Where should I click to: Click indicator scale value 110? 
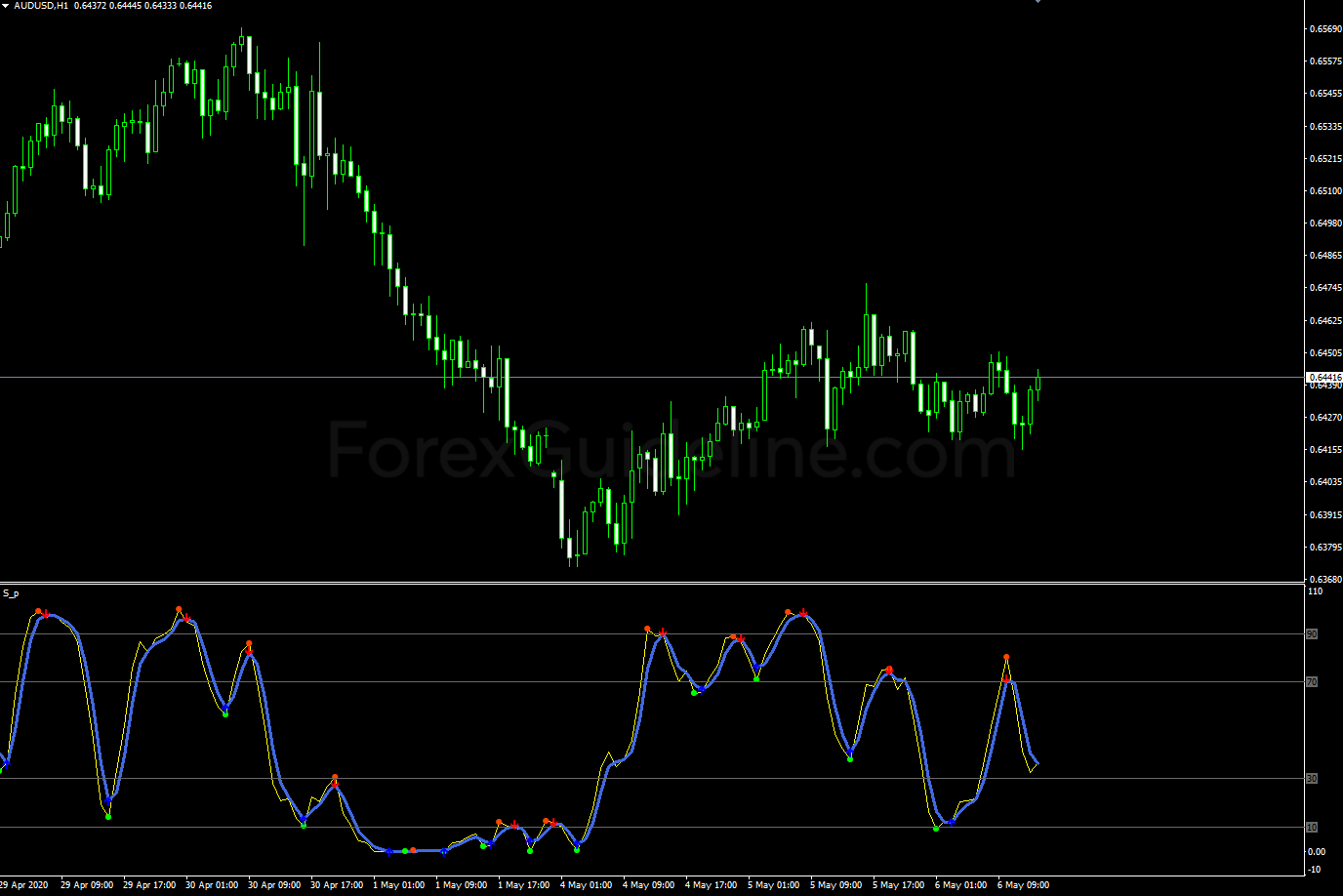pos(1315,591)
